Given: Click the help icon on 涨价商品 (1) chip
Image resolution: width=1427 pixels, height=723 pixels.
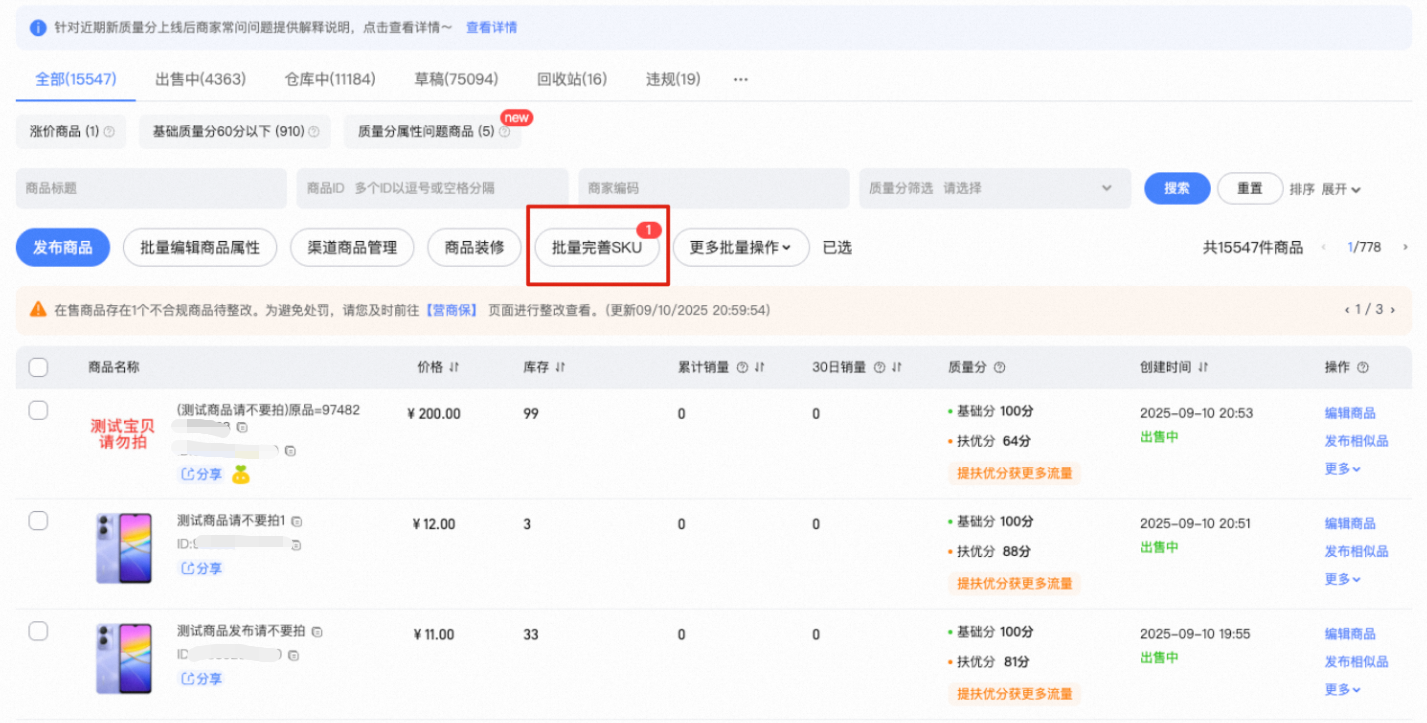Looking at the screenshot, I should coord(109,131).
